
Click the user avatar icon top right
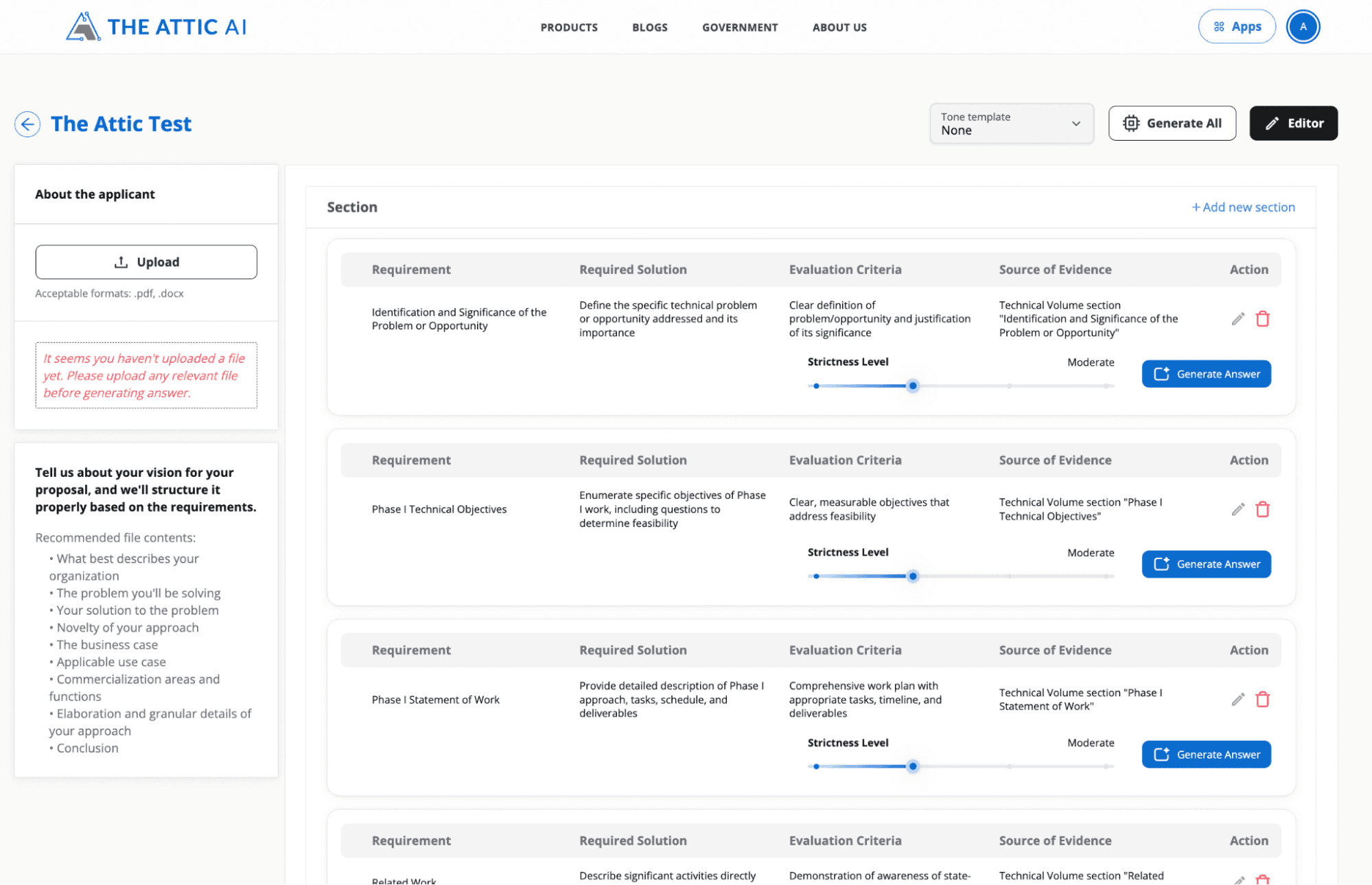click(1303, 27)
